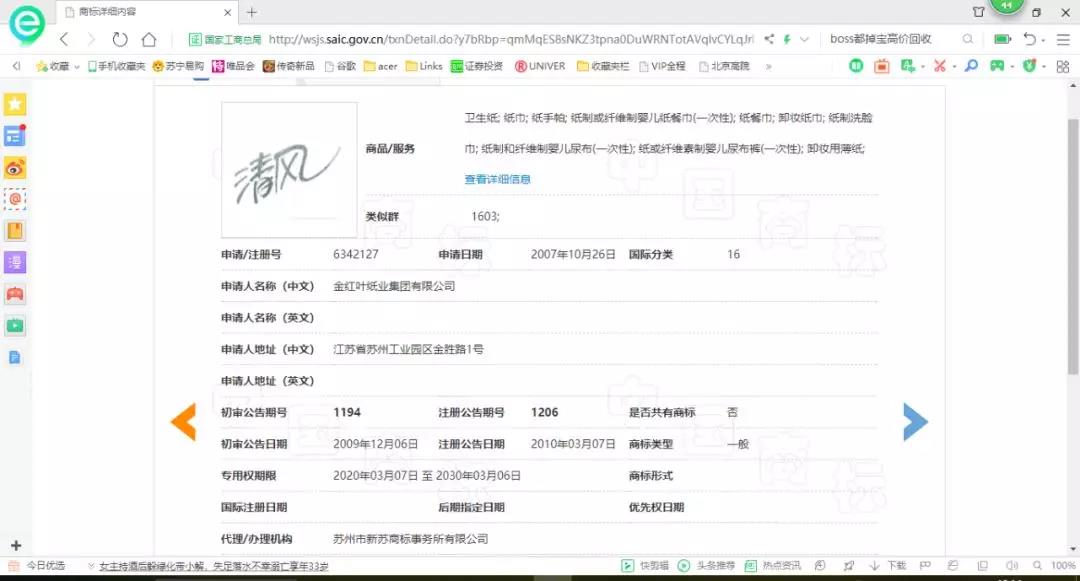Open the 苏宁易购 bookmark

pos(178,66)
